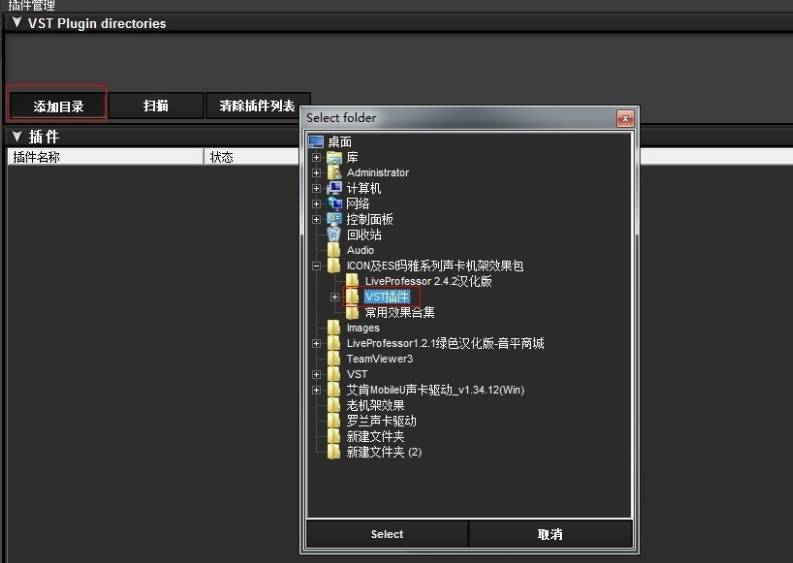This screenshot has width=793, height=563.
Task: Select the 新建文件夹 folder label
Action: pyautogui.click(x=375, y=437)
